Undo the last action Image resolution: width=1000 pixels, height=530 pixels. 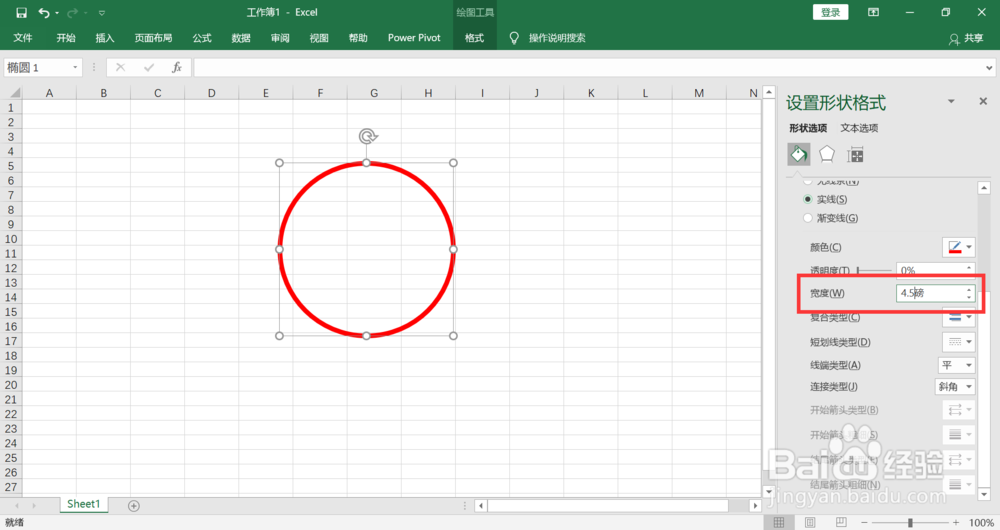43,12
